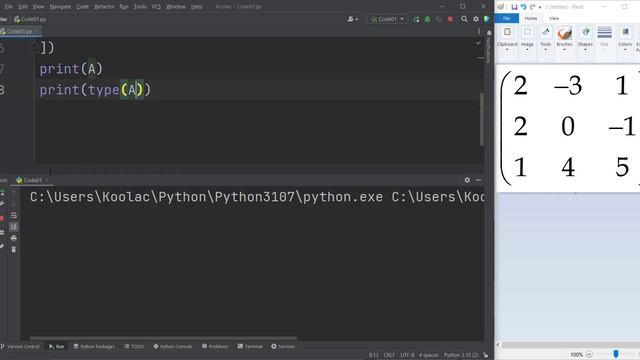Viewport: 640px width, 360px height.
Task: Open the File menu in PyCharm
Action: point(9,7)
